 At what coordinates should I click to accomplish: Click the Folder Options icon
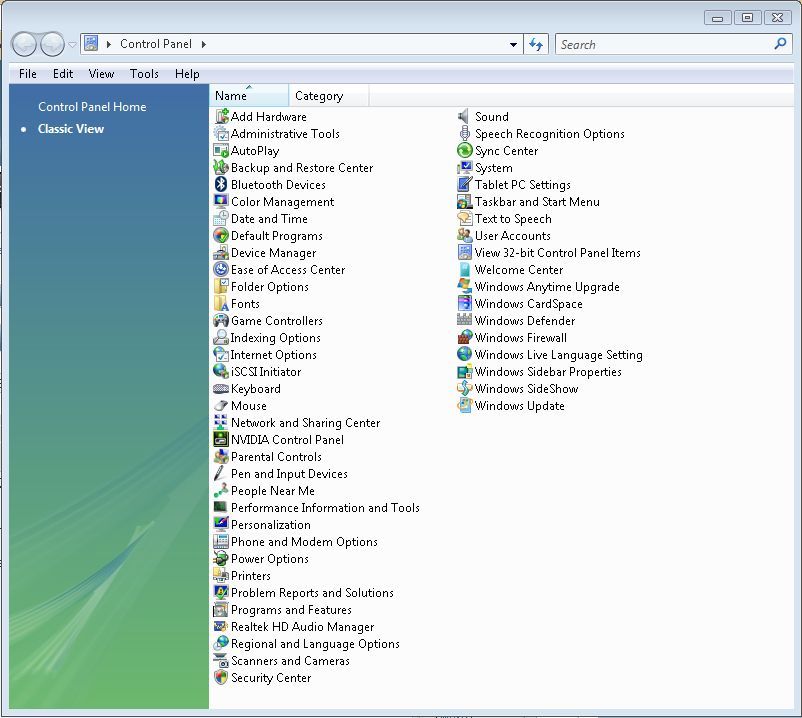(x=221, y=287)
